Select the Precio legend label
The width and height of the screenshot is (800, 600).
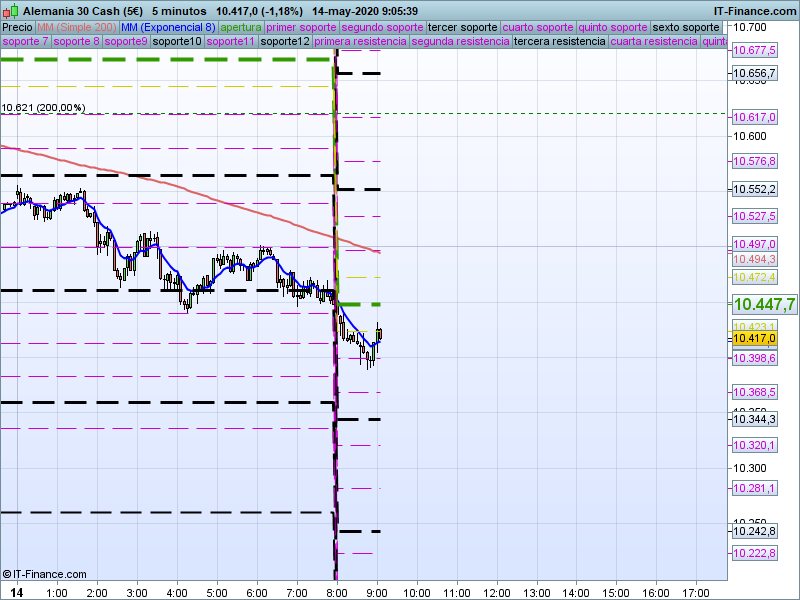pos(17,27)
